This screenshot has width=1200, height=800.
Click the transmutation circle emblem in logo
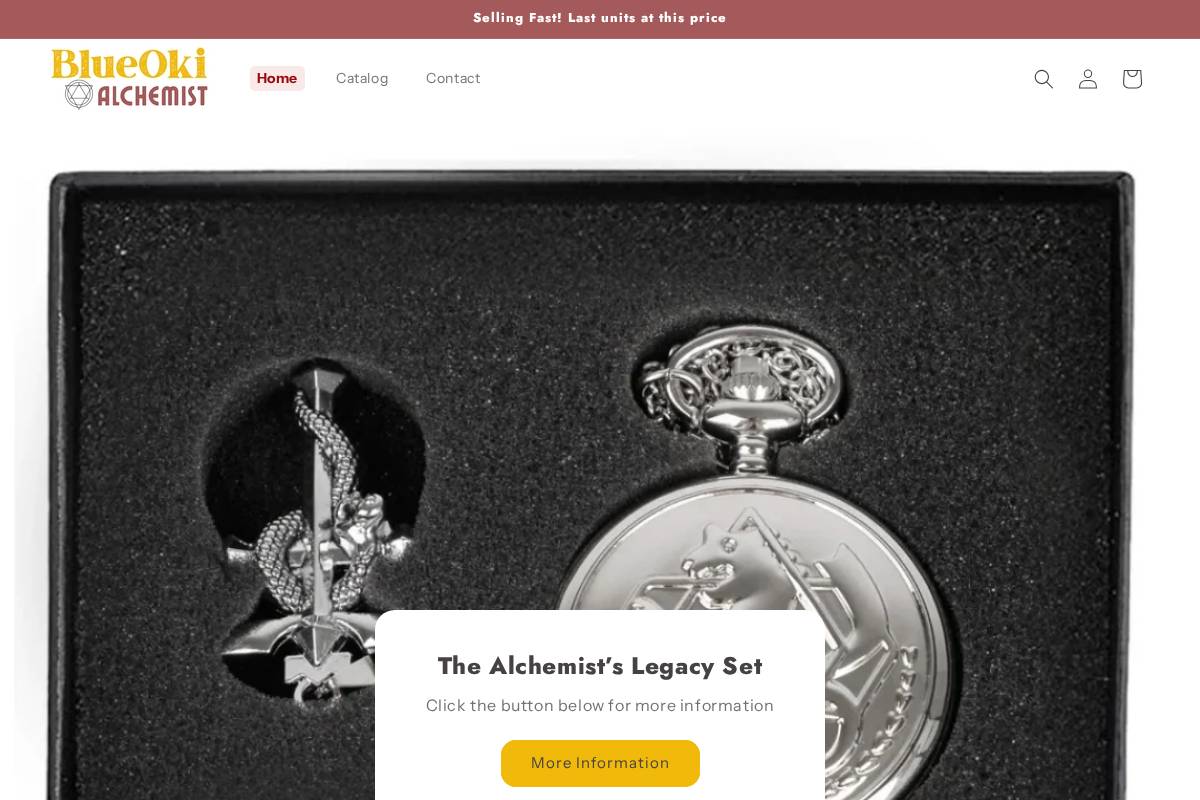click(79, 94)
